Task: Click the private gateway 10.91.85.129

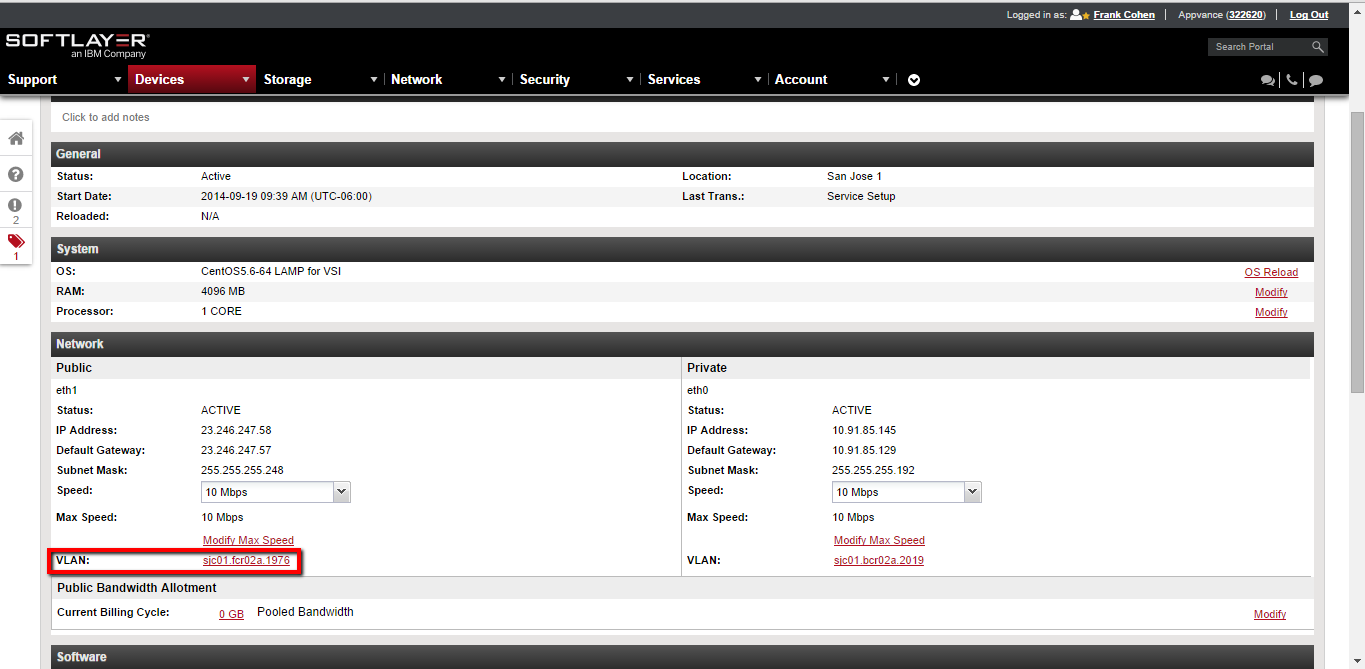Action: coord(864,450)
